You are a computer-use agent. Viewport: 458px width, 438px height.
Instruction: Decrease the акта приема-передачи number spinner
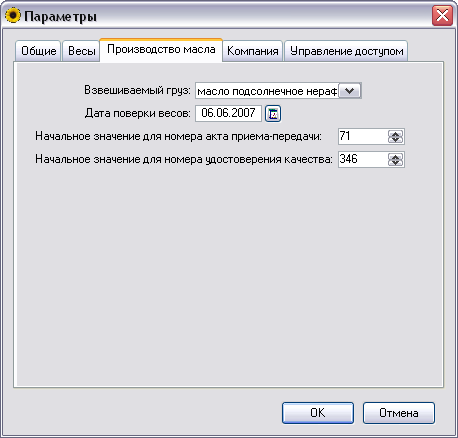pyautogui.click(x=396, y=140)
